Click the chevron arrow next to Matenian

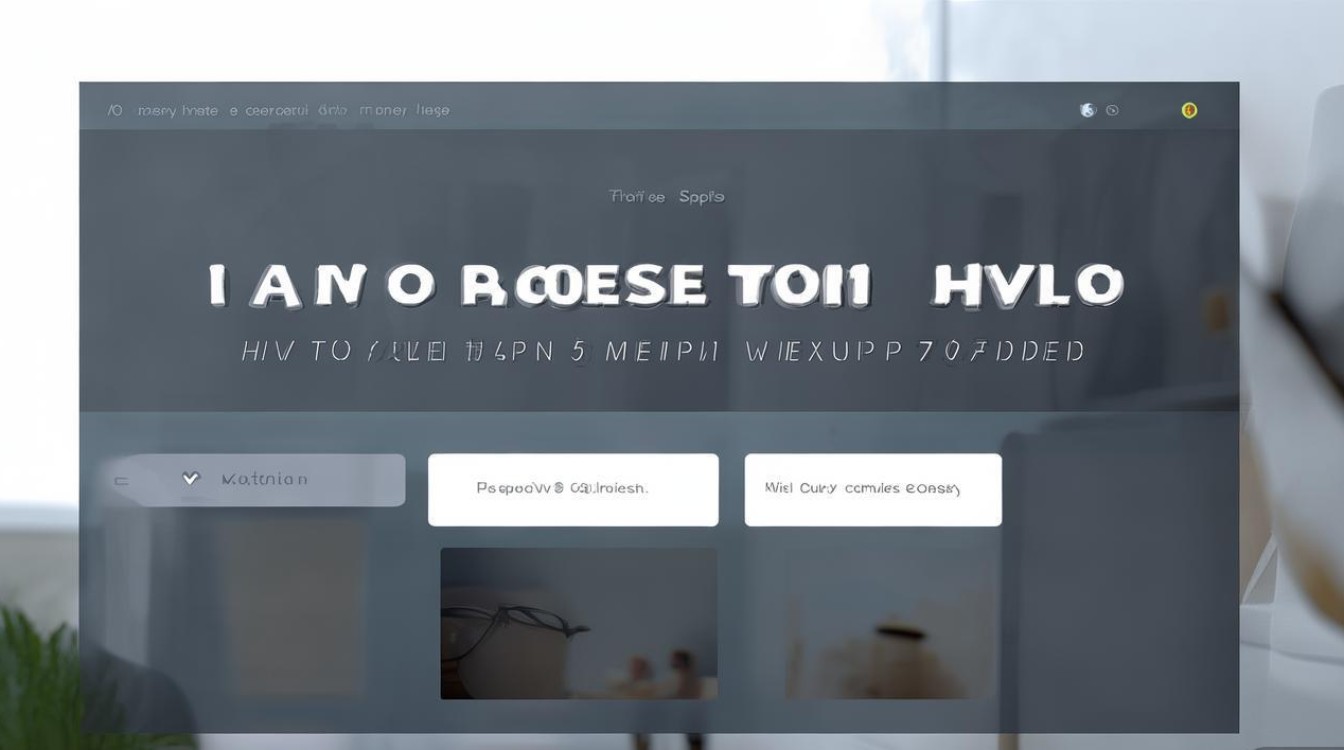(191, 479)
